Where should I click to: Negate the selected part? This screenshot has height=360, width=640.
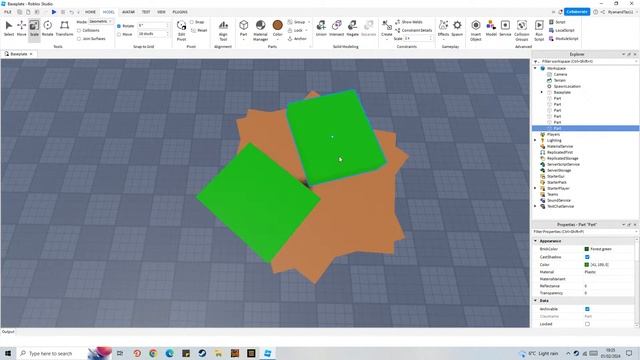pyautogui.click(x=353, y=29)
